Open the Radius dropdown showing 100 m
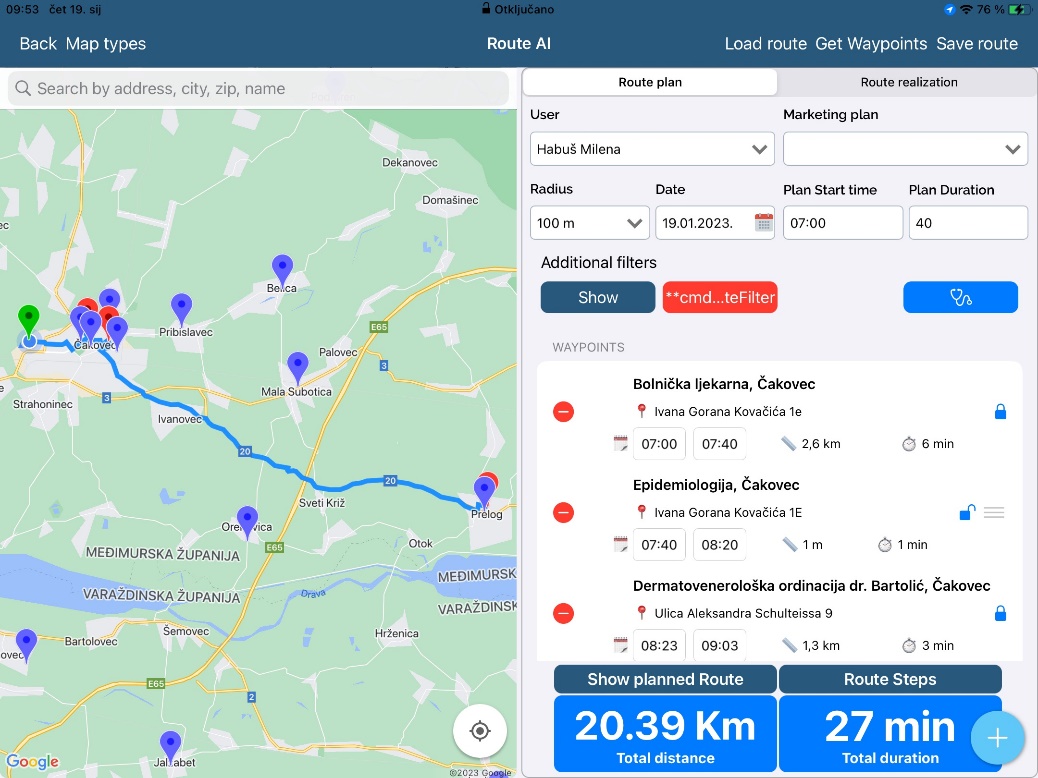Image resolution: width=1038 pixels, height=778 pixels. tap(590, 223)
